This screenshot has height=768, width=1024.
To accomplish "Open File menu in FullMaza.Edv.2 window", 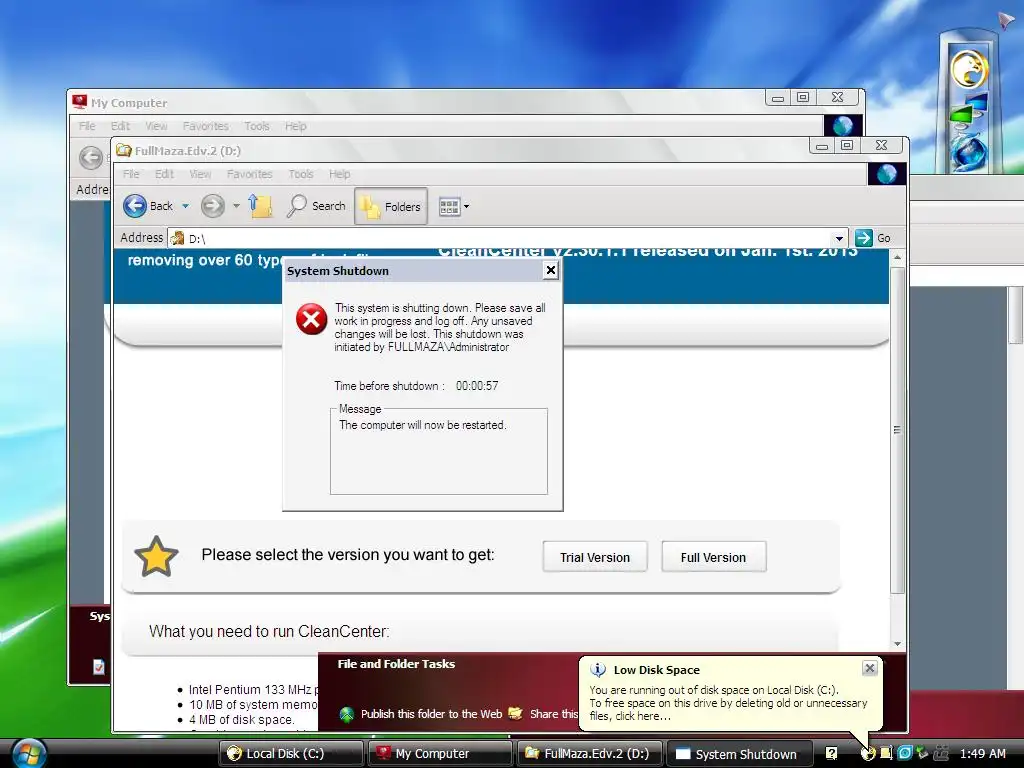I will coord(131,174).
